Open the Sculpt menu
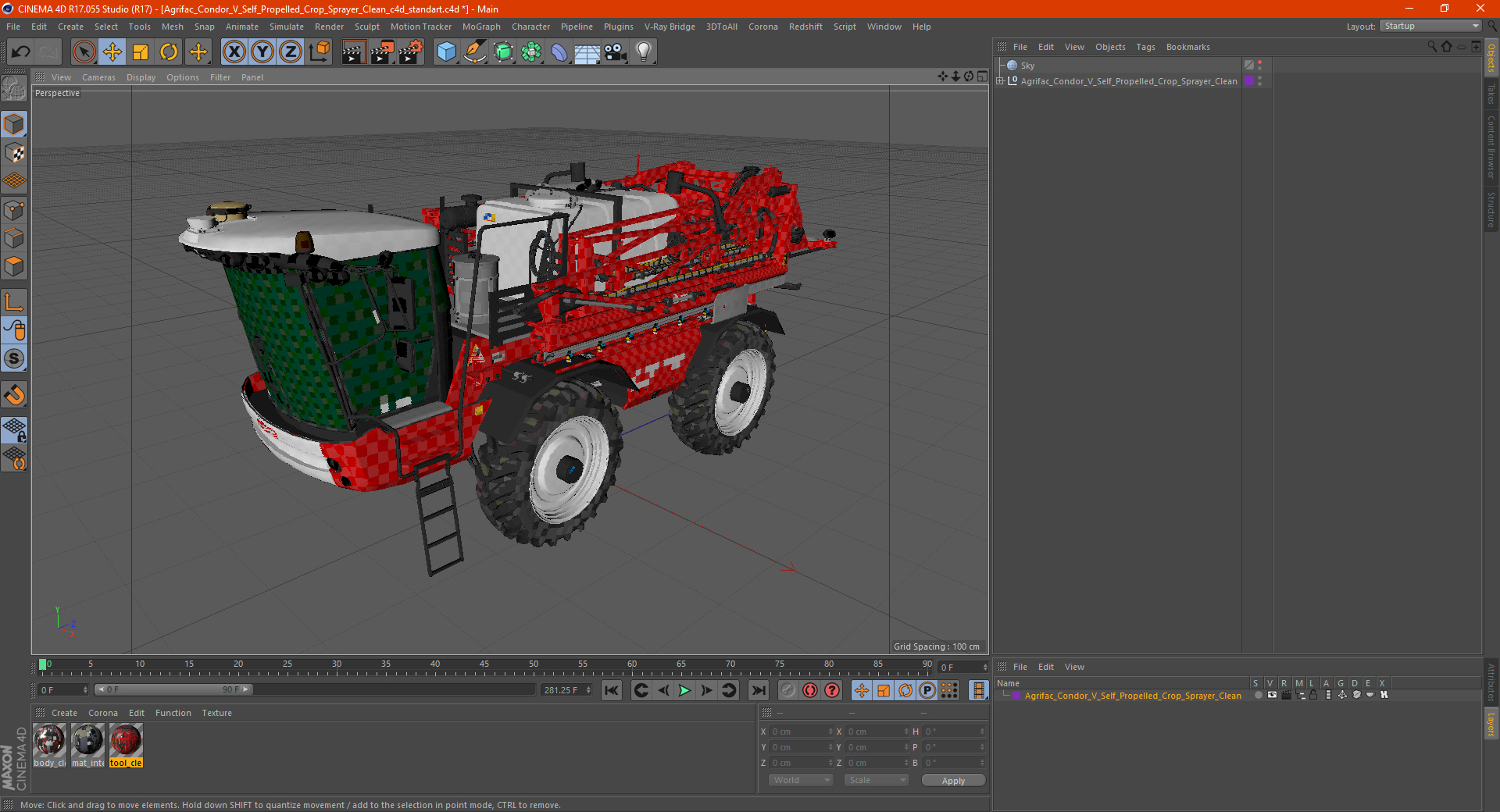The height and width of the screenshot is (812, 1500). tap(366, 27)
